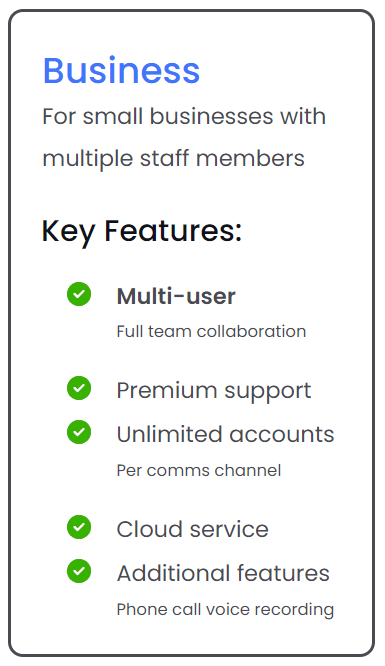The width and height of the screenshot is (385, 666).
Task: Click the Cloud service feature label
Action: coord(192,529)
